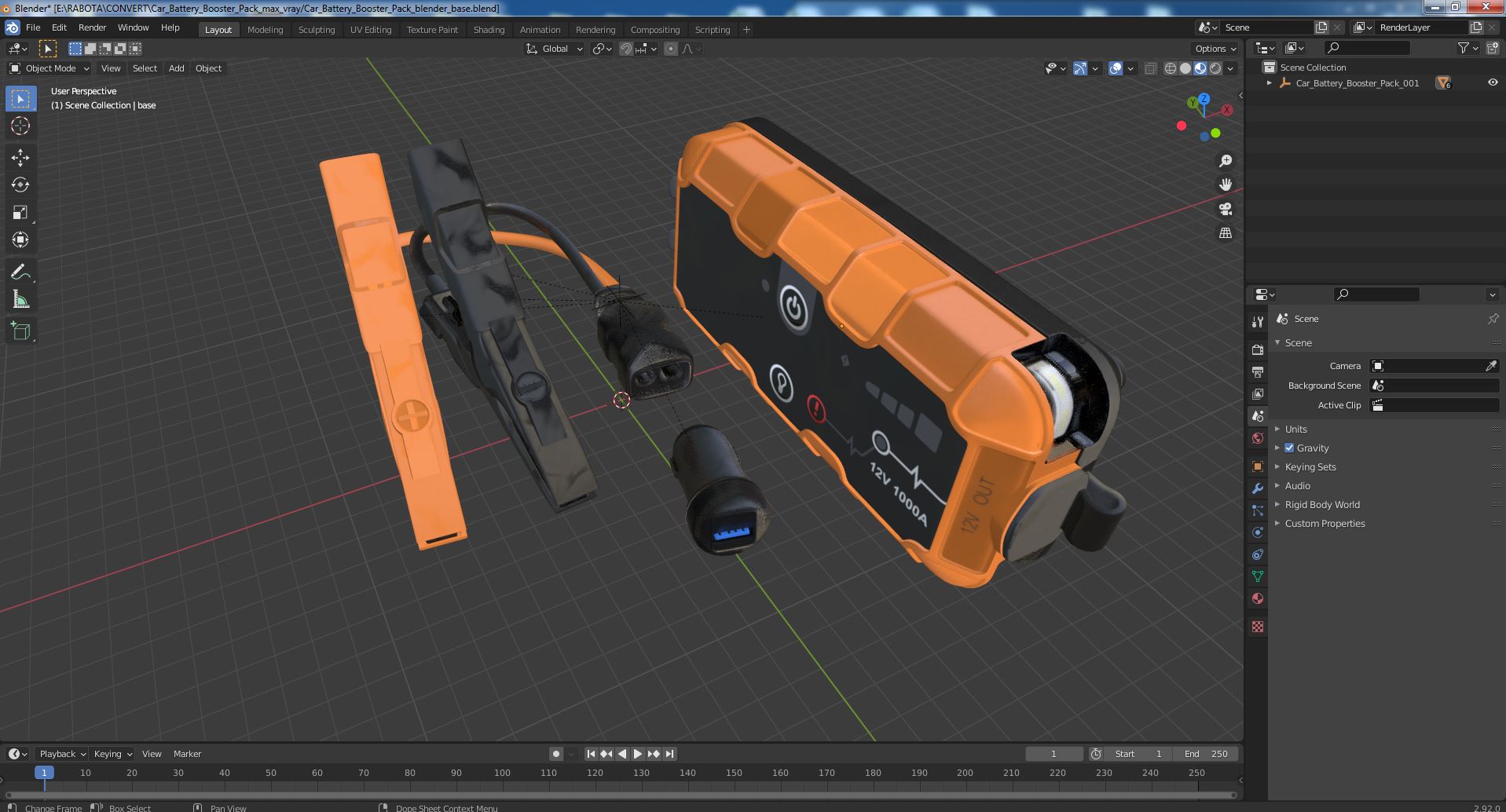This screenshot has height=812, width=1506.
Task: Jump to the timeline end frame
Action: point(669,754)
